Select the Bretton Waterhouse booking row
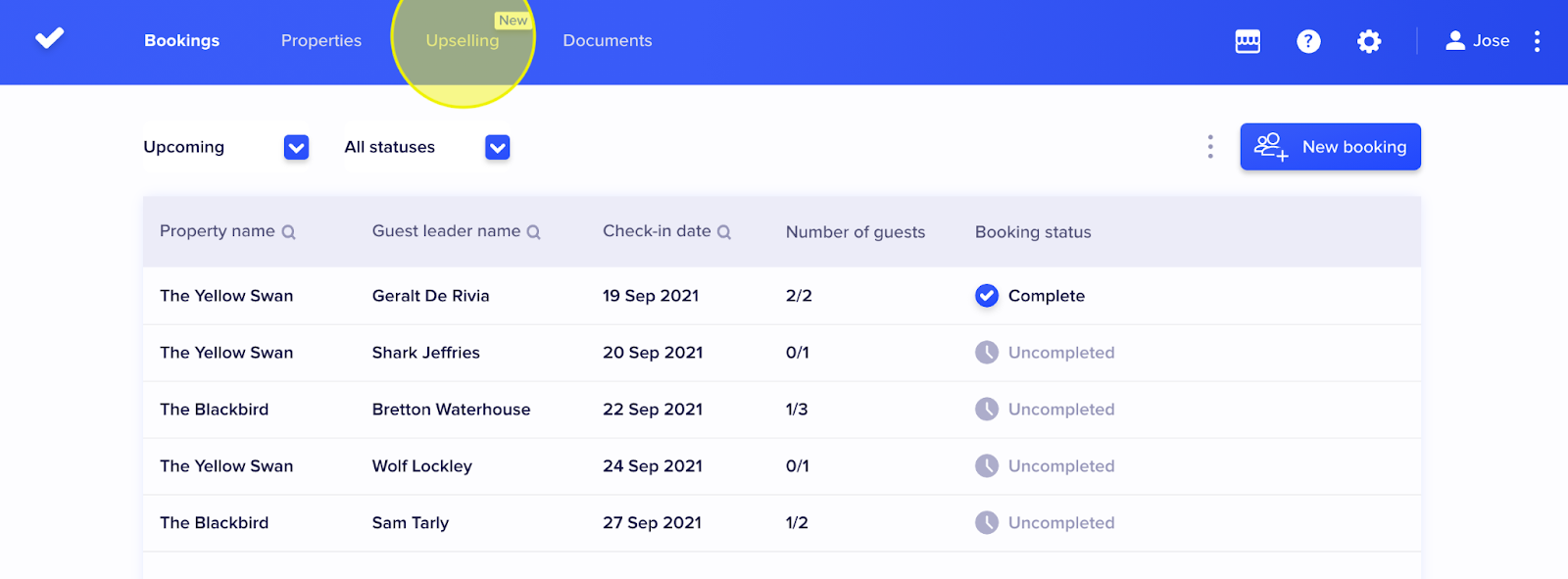This screenshot has width=1568, height=579. (451, 410)
